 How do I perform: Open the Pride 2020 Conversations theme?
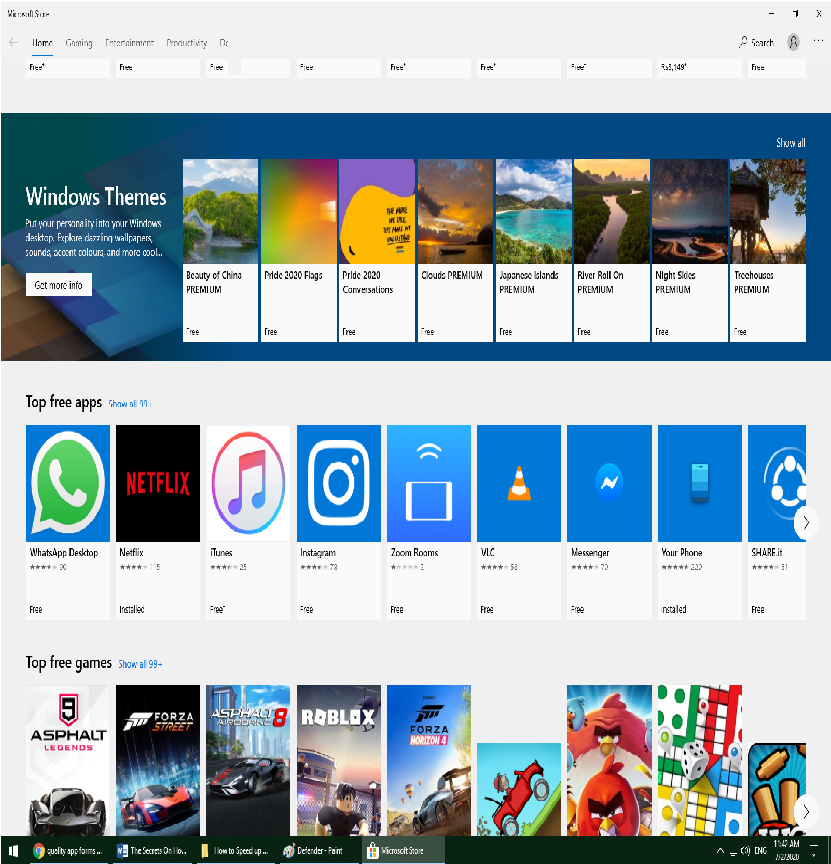click(377, 250)
